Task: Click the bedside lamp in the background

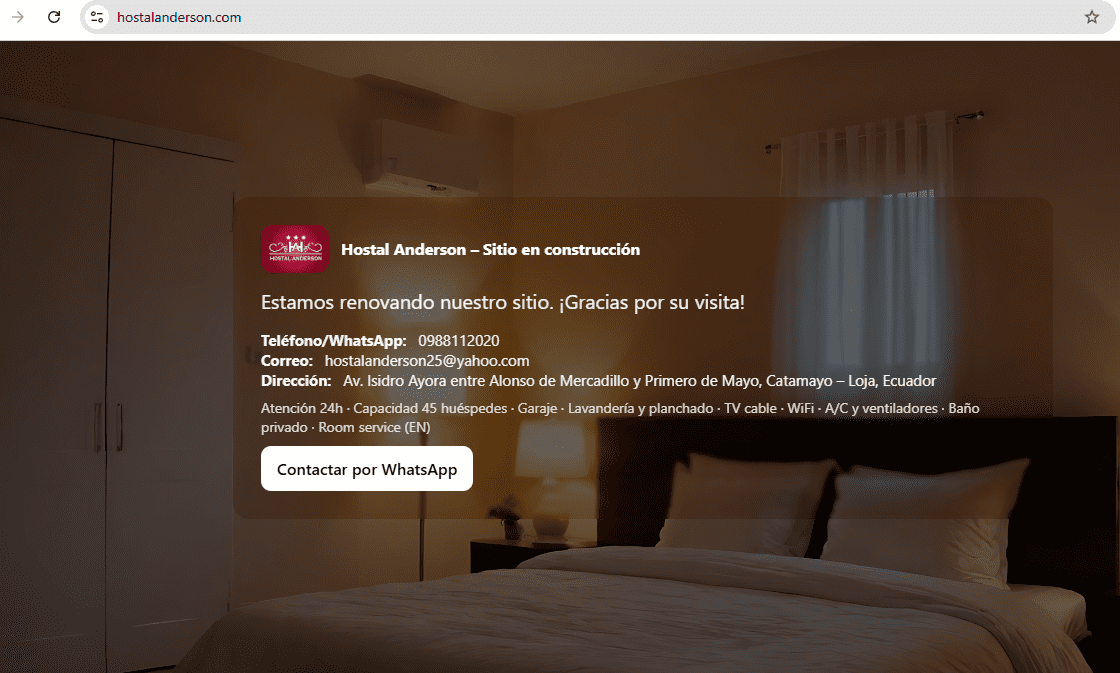Action: click(x=549, y=480)
